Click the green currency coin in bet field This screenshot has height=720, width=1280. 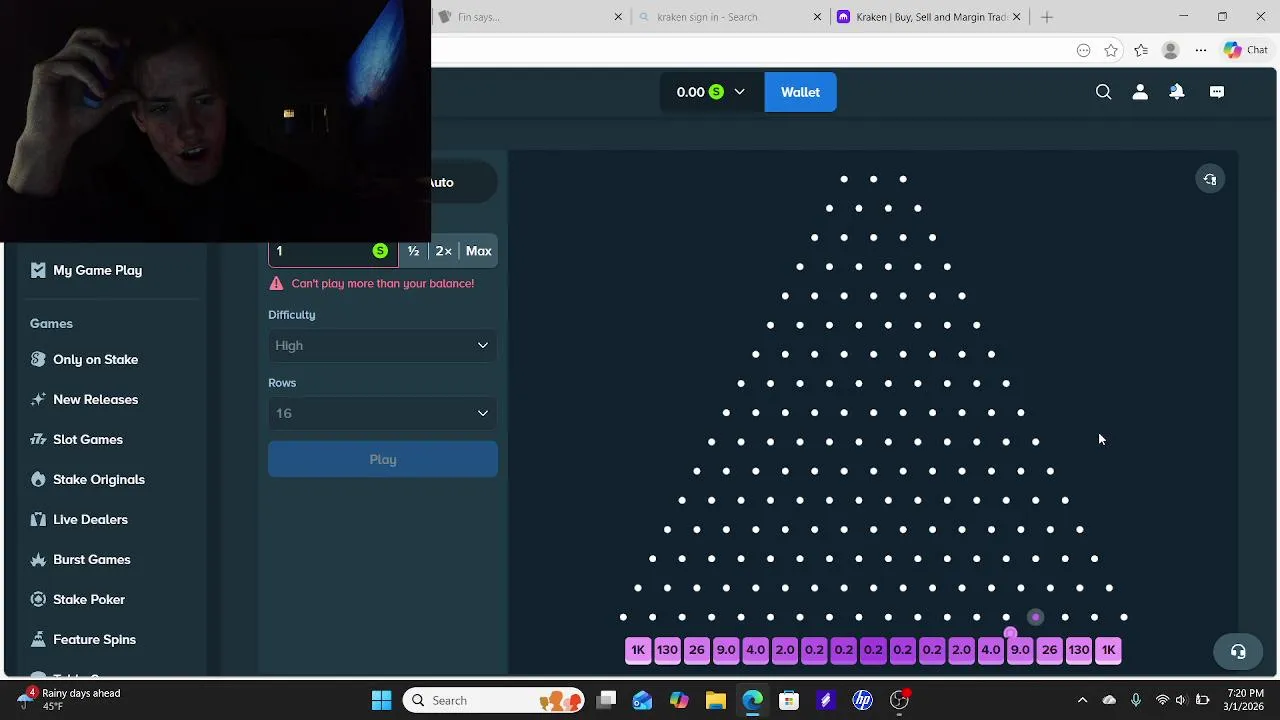380,251
